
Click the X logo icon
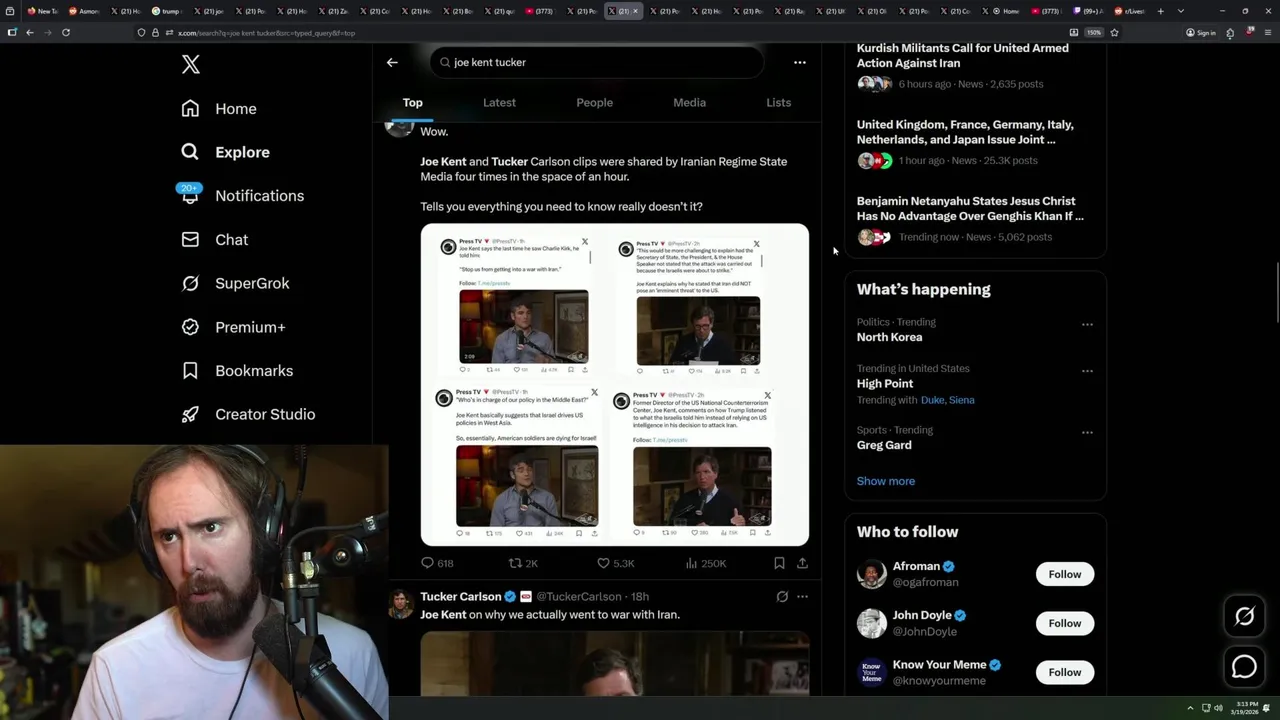(x=191, y=65)
